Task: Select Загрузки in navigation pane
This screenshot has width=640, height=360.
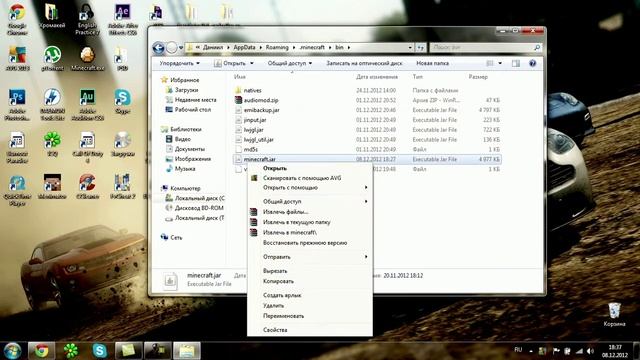Action: pos(187,90)
